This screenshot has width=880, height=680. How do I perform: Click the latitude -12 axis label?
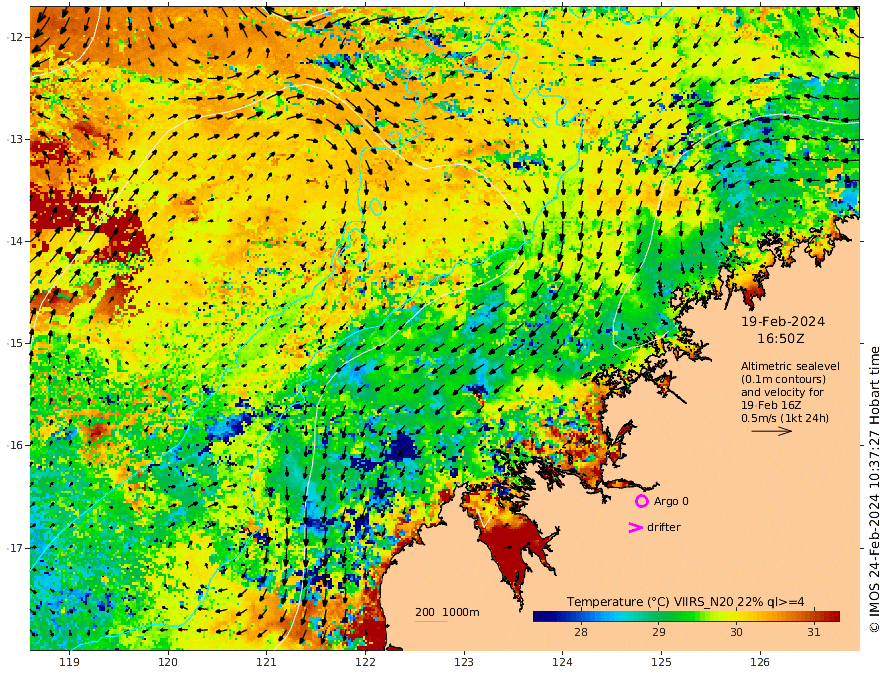point(15,37)
